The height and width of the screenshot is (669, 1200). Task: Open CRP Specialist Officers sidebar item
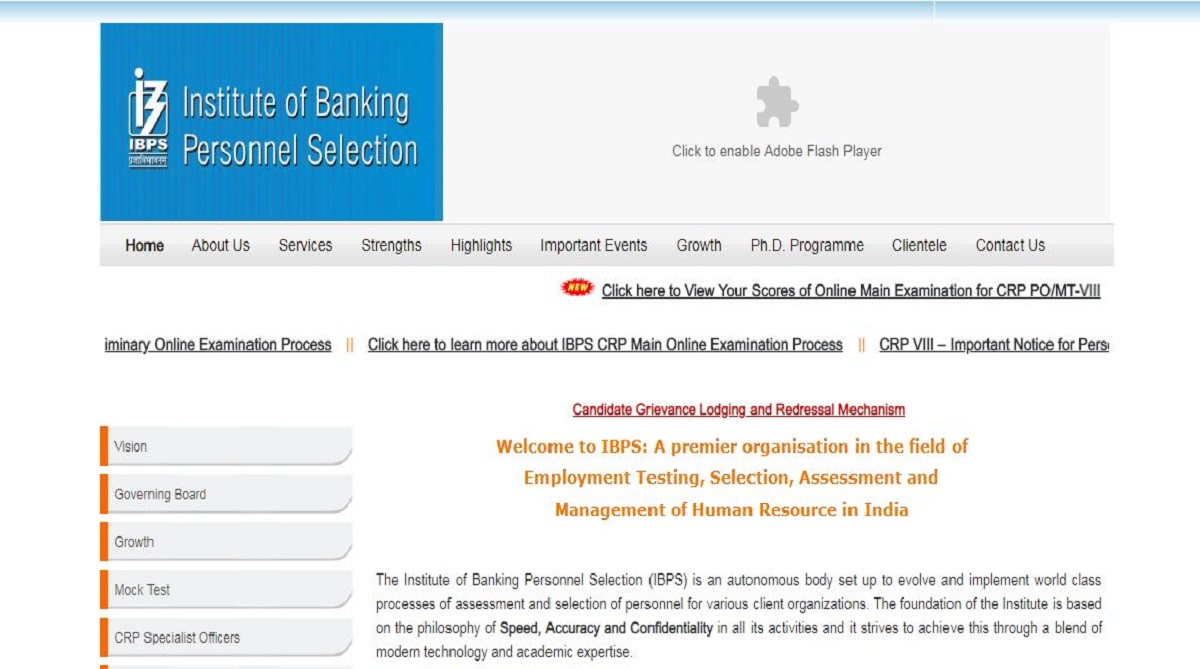click(x=226, y=638)
